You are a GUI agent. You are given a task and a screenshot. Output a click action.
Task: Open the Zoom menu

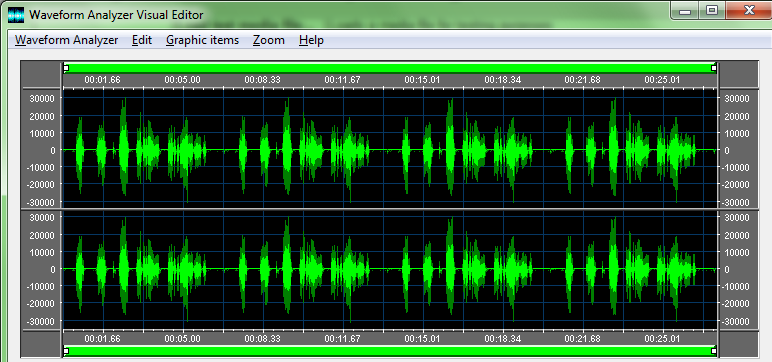pos(269,40)
